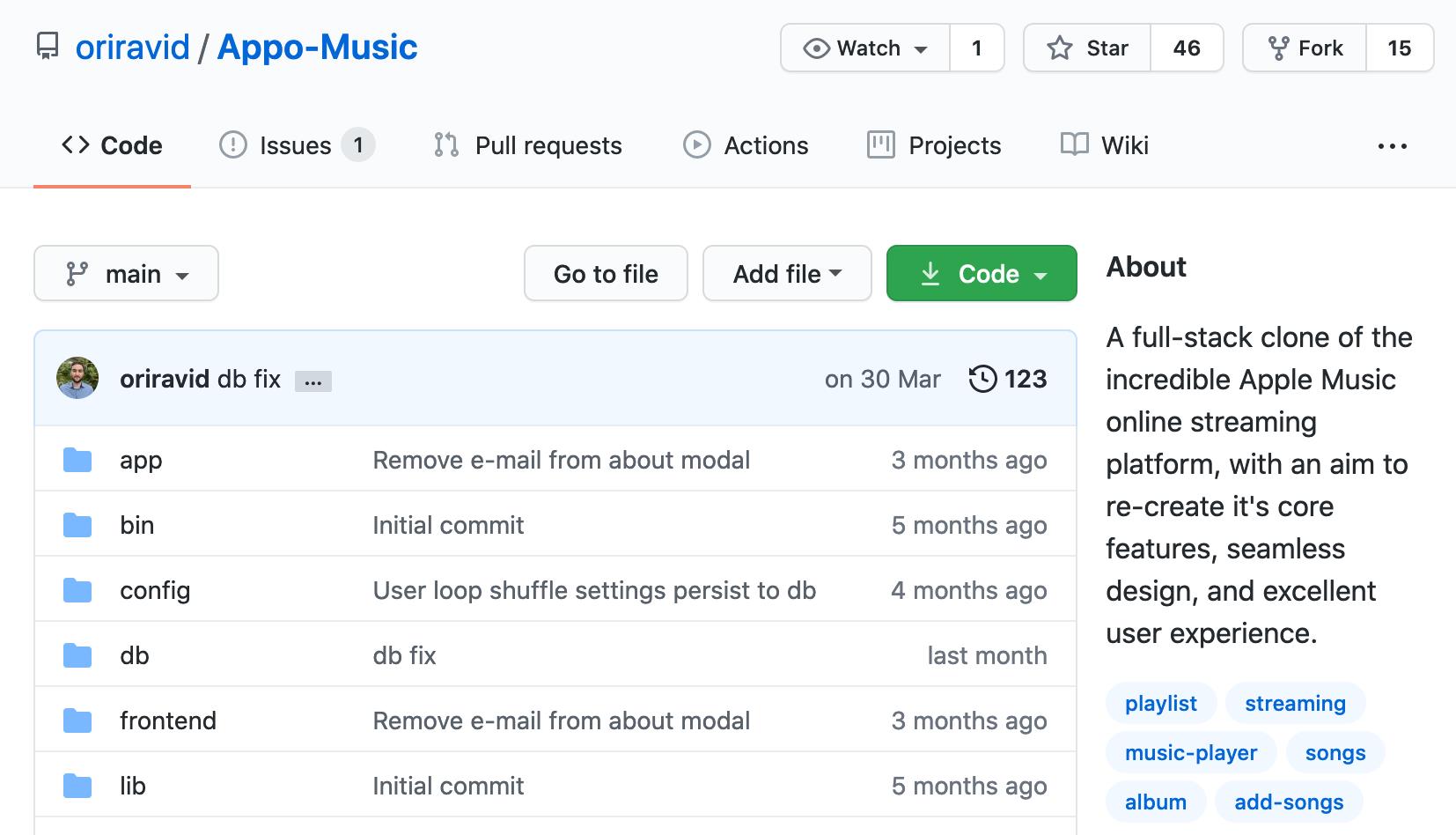Select the album topic tag
The height and width of the screenshot is (835, 1456).
coord(1156,802)
